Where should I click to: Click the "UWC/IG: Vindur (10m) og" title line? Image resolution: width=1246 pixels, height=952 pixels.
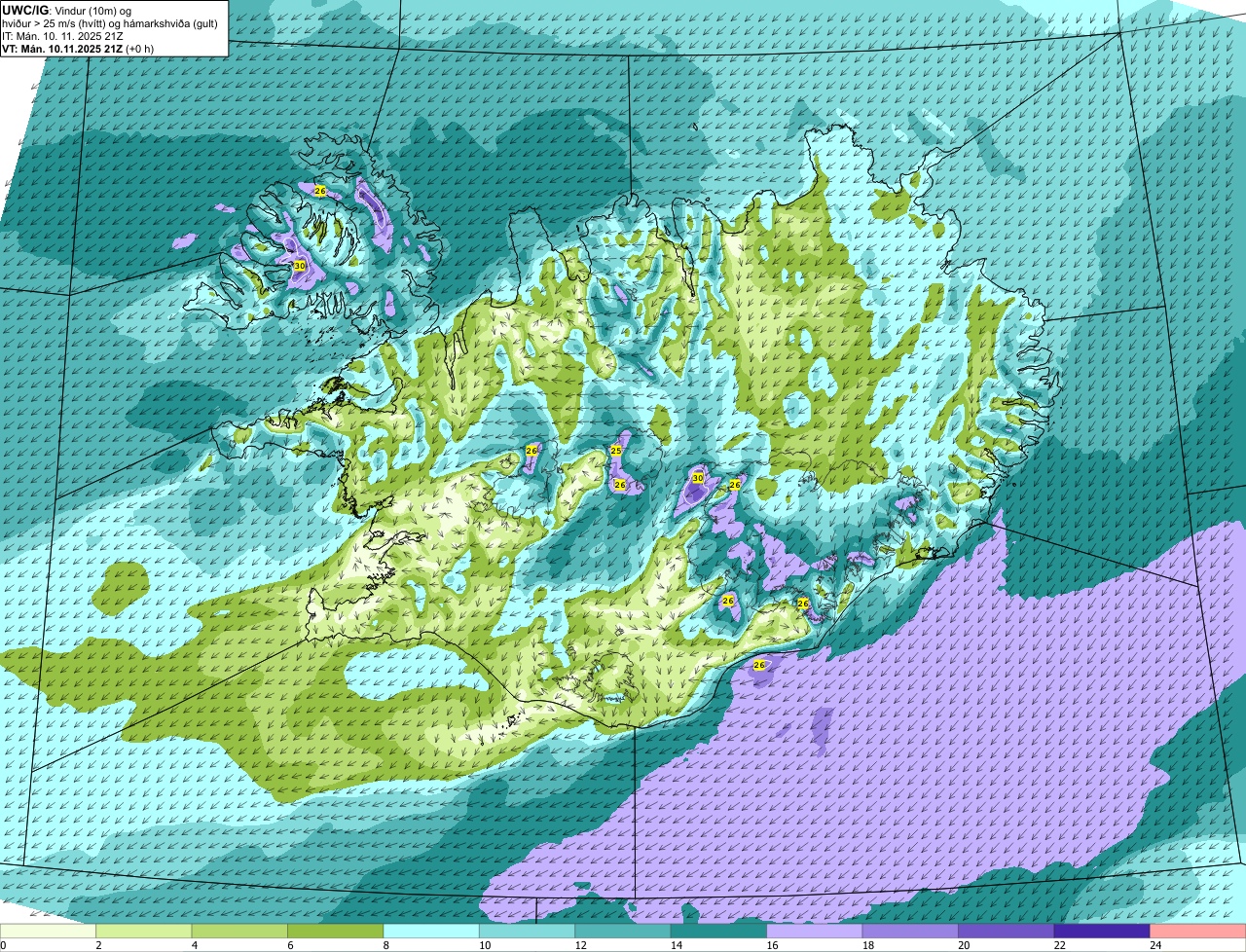coord(67,10)
